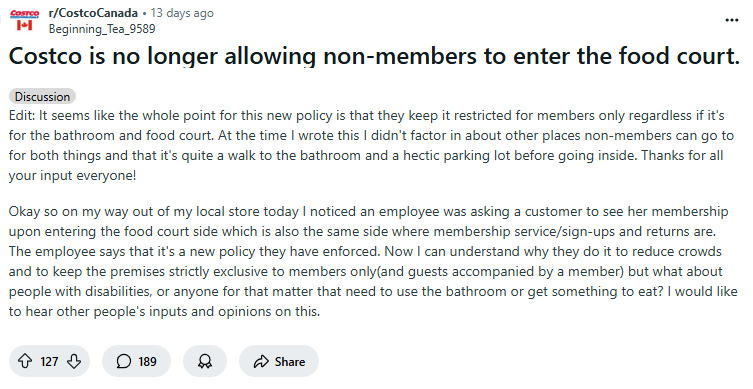Click the Edit paragraph of the post

click(371, 146)
